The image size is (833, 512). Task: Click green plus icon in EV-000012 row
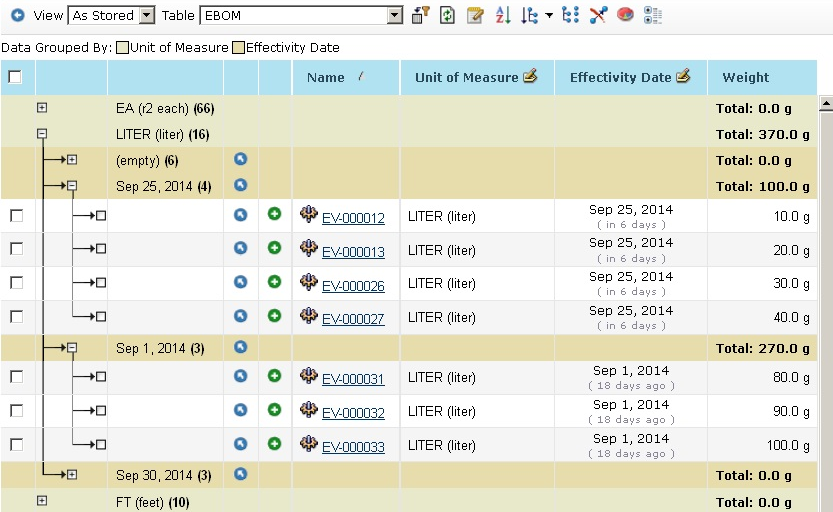pyautogui.click(x=275, y=214)
